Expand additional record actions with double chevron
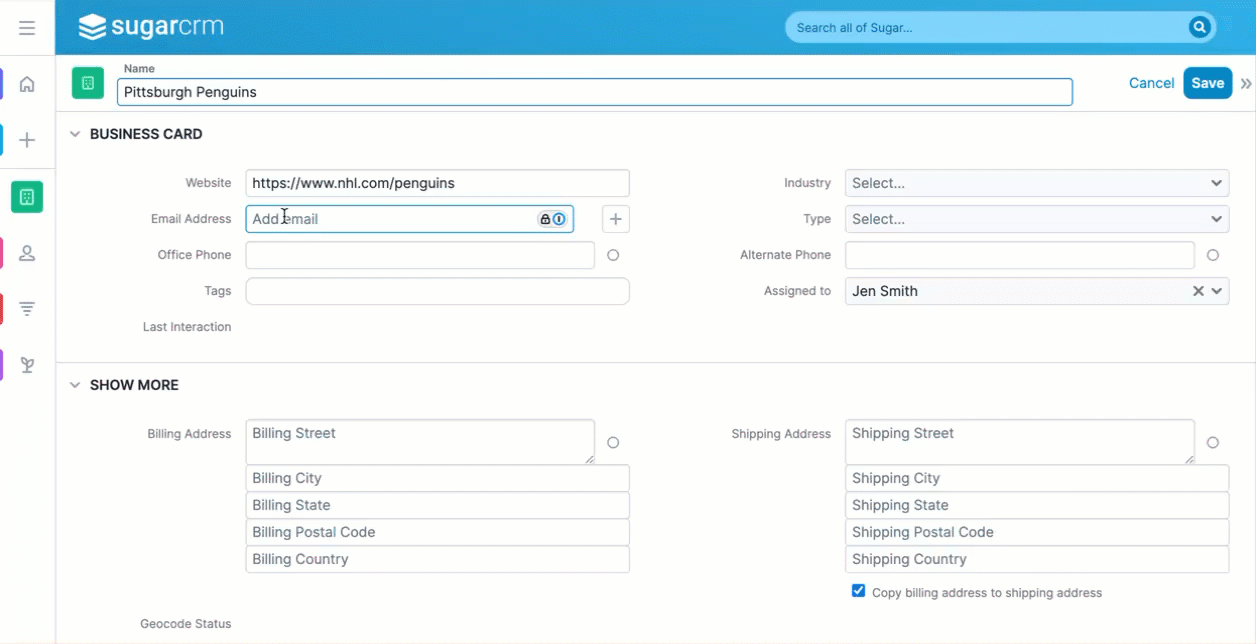This screenshot has width=1256, height=644. 1245,83
